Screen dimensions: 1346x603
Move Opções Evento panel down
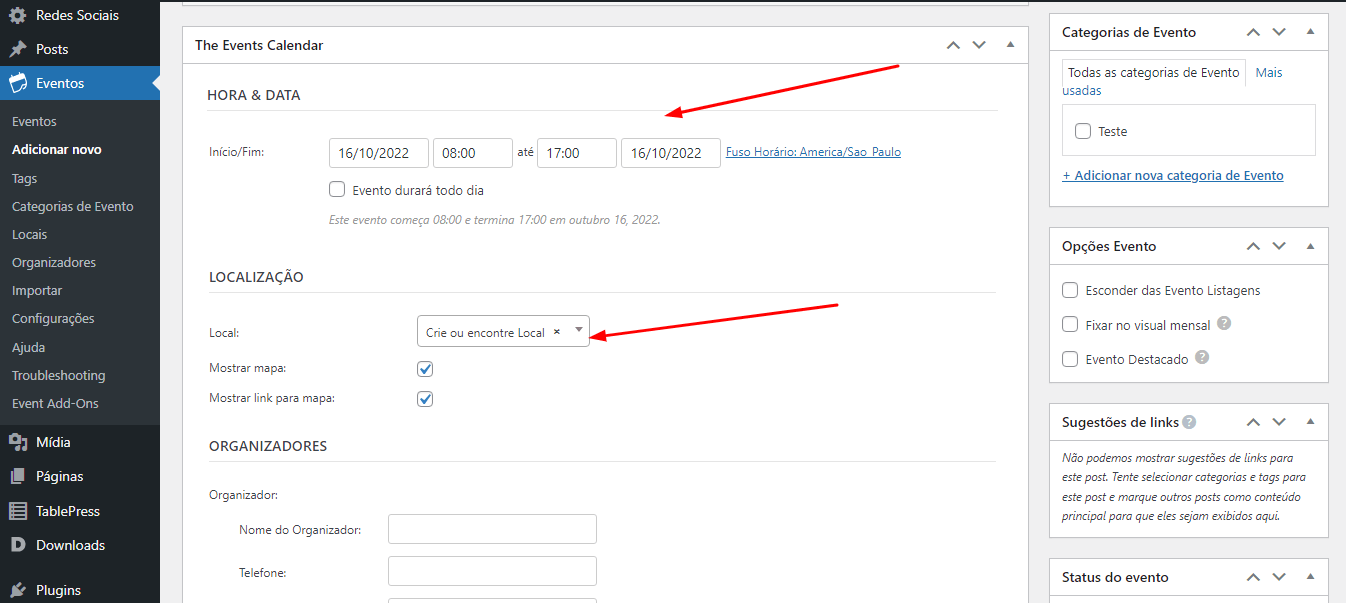click(1279, 246)
